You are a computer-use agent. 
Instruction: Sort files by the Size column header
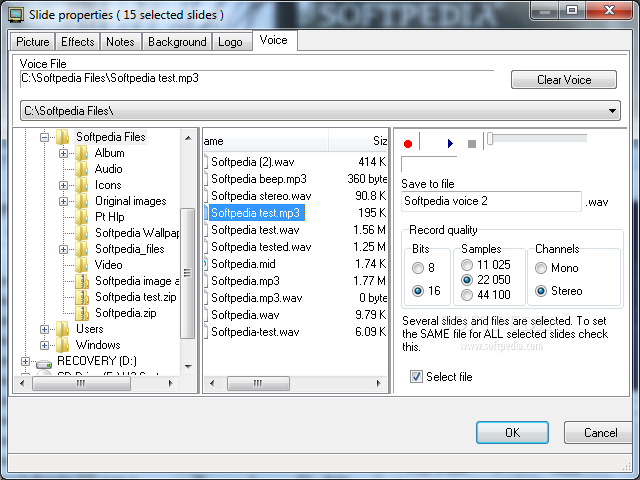[358, 141]
